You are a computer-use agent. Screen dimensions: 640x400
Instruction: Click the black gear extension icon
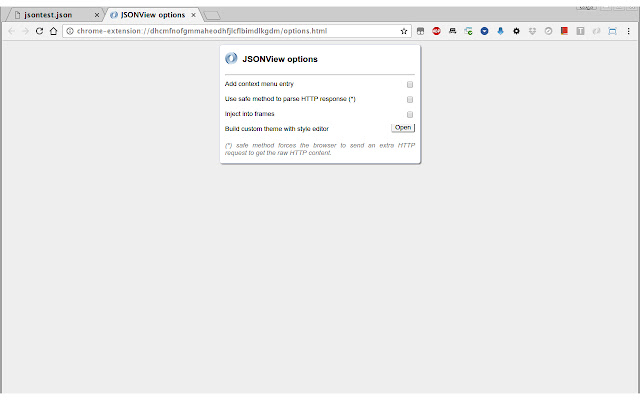tap(516, 31)
